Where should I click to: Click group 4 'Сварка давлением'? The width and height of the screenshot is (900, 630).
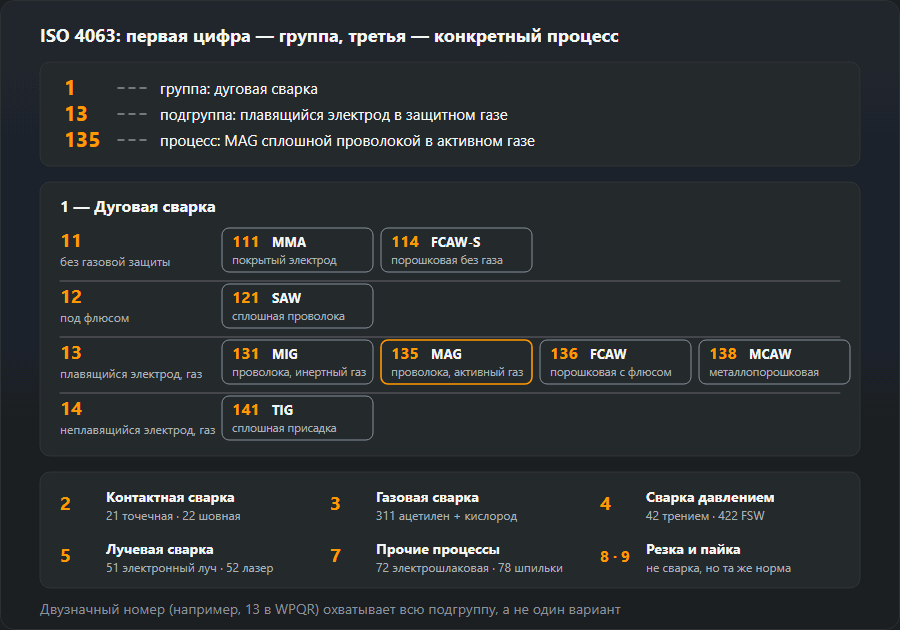[710, 497]
